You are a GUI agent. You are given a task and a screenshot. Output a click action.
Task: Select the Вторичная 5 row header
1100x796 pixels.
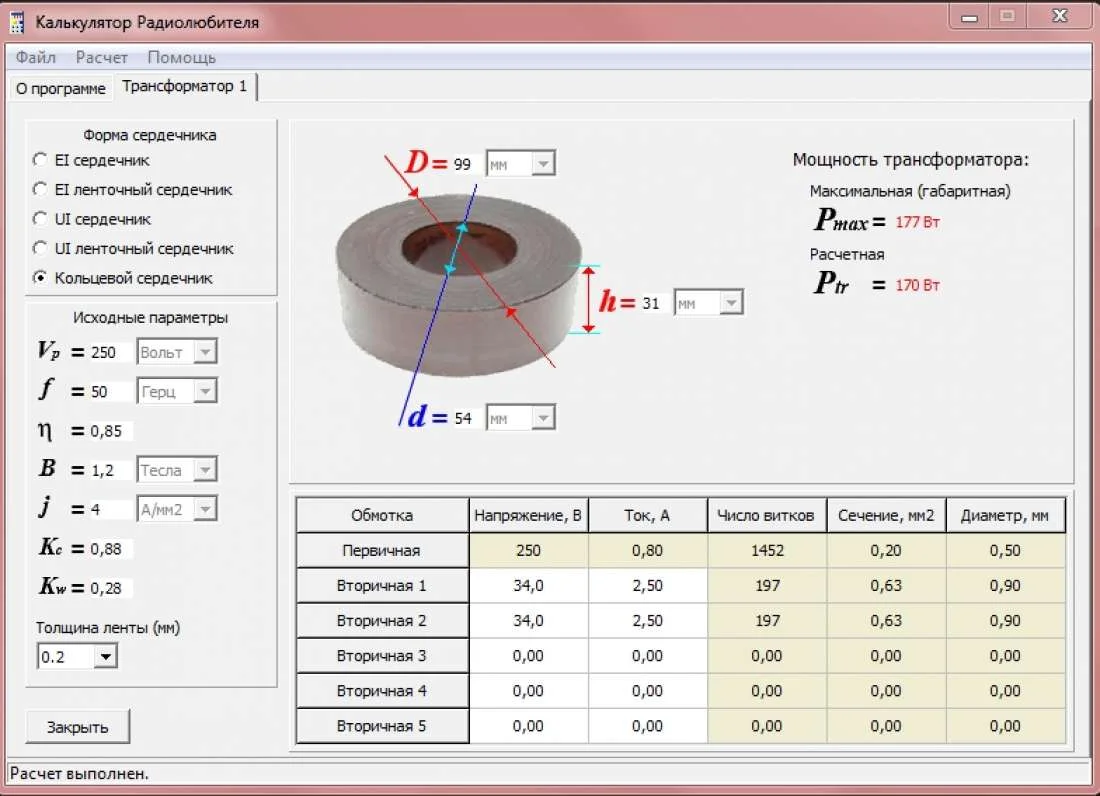click(382, 726)
